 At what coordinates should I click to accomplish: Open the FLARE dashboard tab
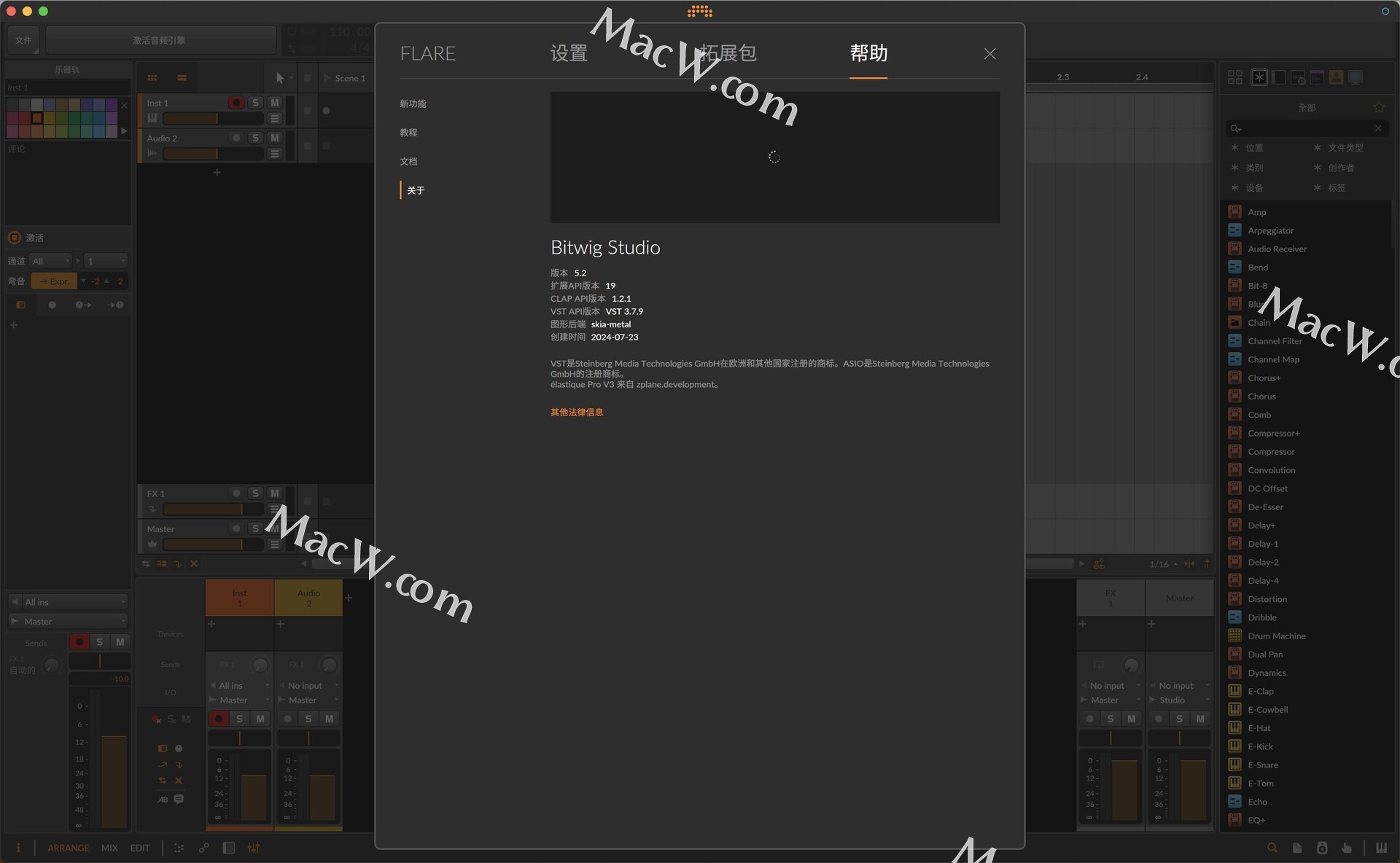428,53
